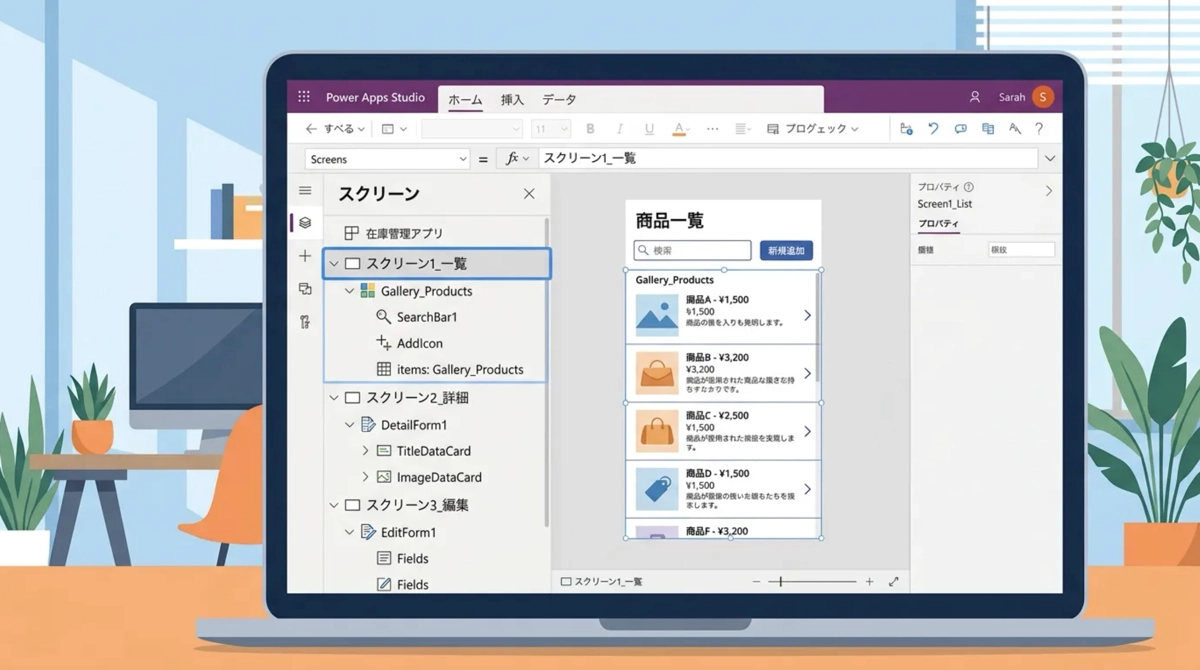The image size is (1200, 670).
Task: Toggle italic text formatting
Action: pyautogui.click(x=620, y=129)
